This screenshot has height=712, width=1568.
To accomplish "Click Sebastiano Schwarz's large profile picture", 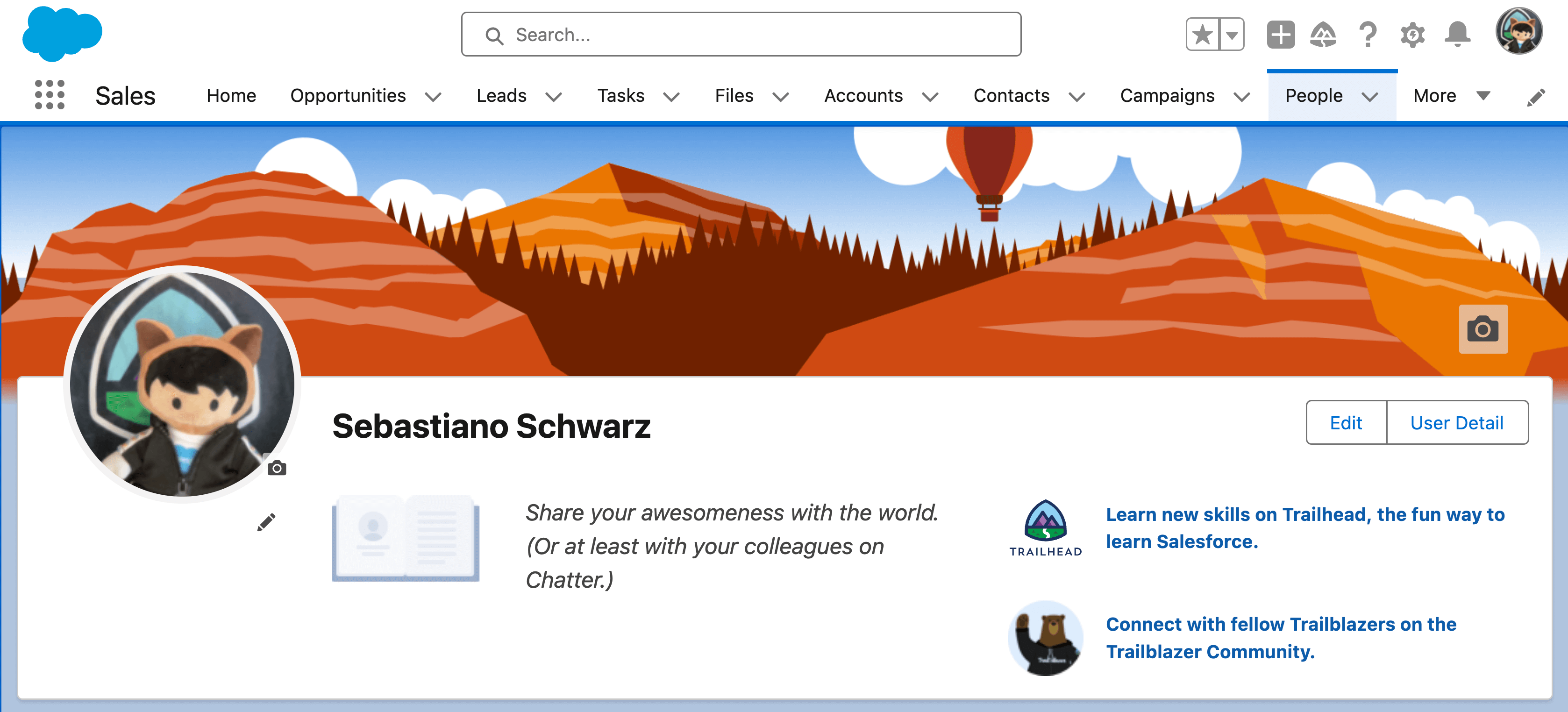I will (182, 384).
